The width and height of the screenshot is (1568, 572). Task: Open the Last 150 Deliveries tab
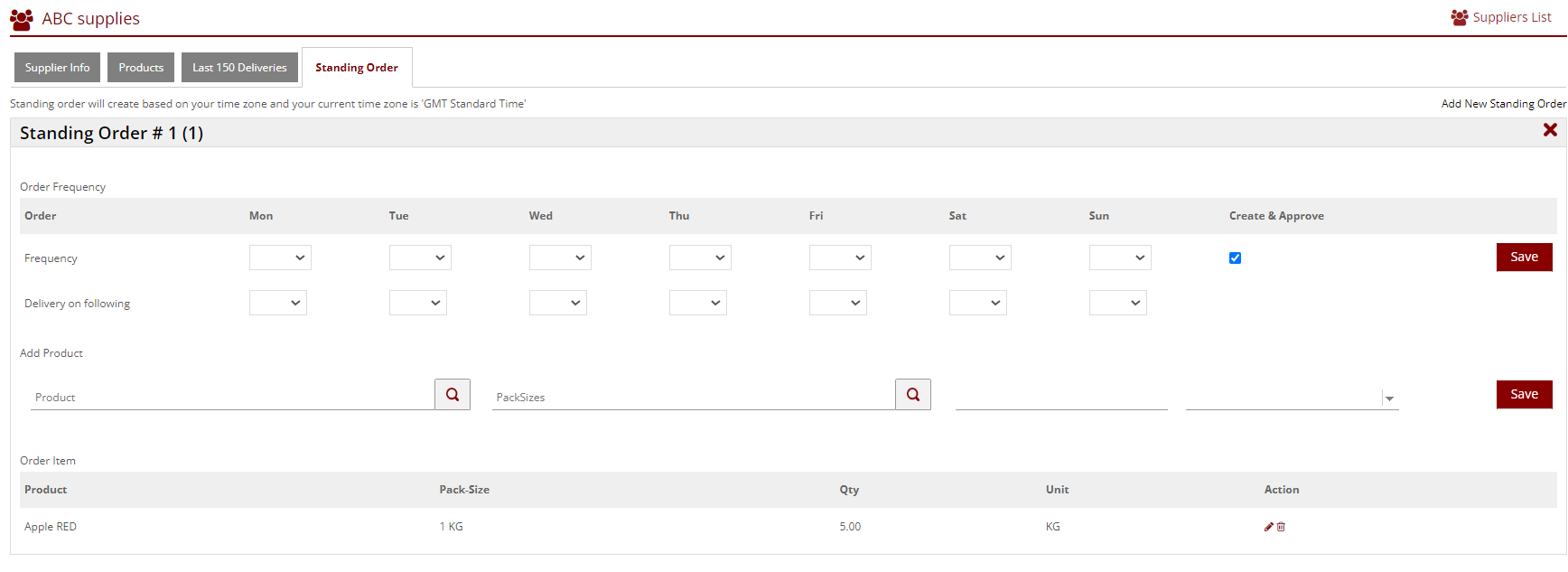tap(239, 68)
